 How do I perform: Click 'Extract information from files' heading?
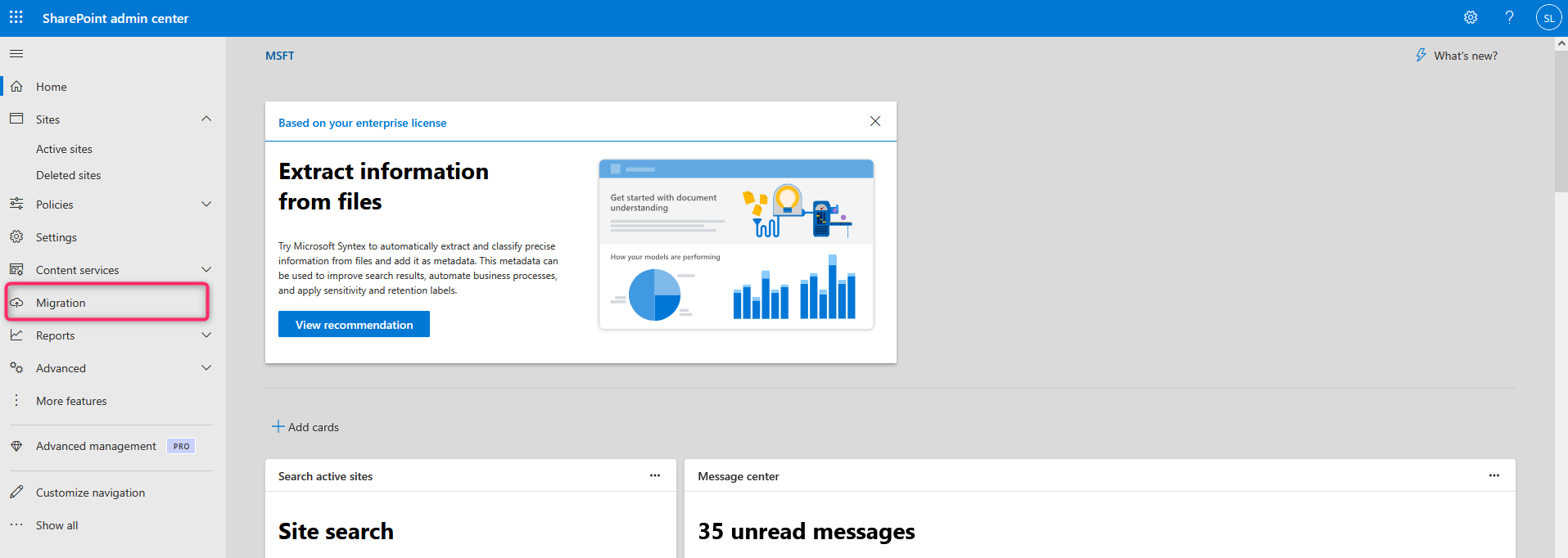[x=383, y=186]
